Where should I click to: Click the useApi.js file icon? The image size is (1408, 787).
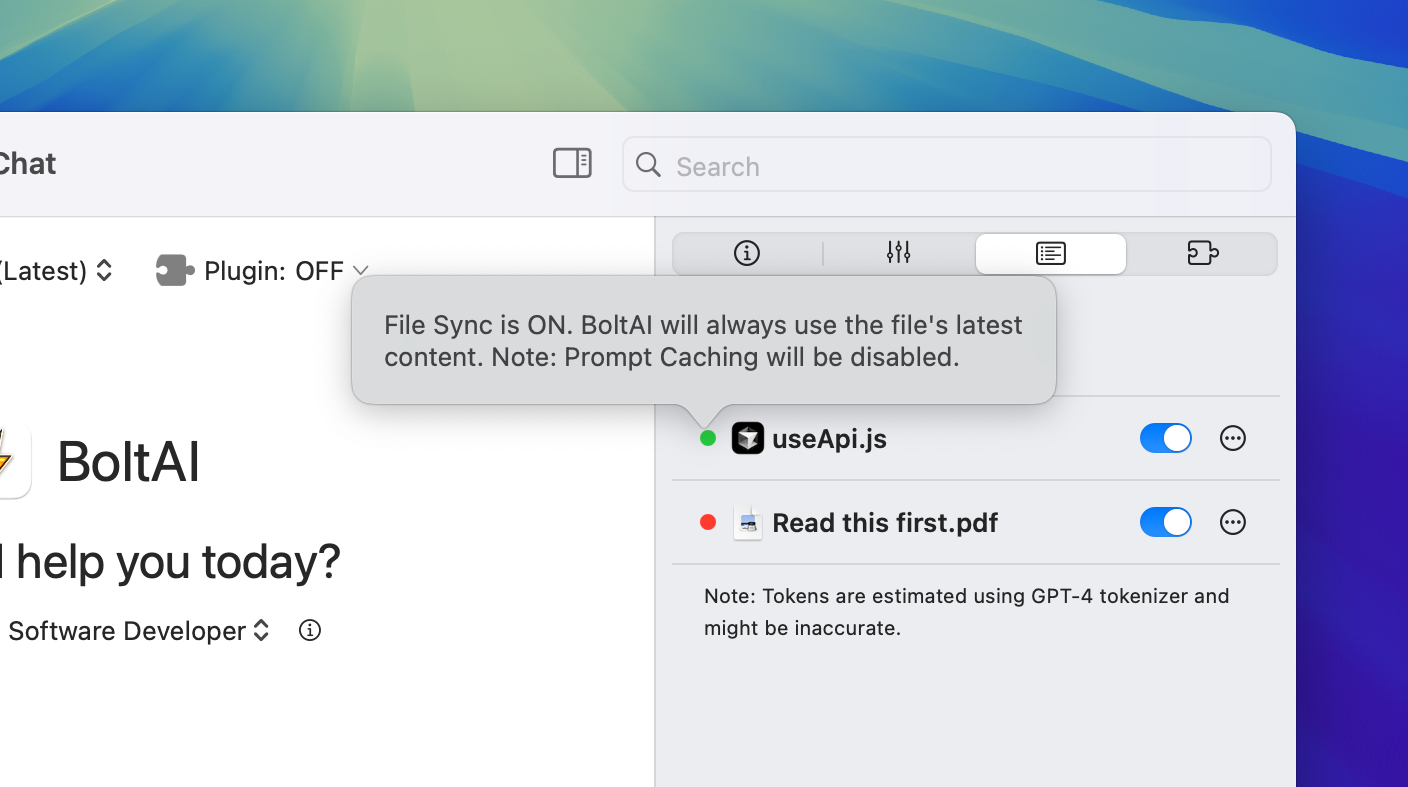pos(747,438)
